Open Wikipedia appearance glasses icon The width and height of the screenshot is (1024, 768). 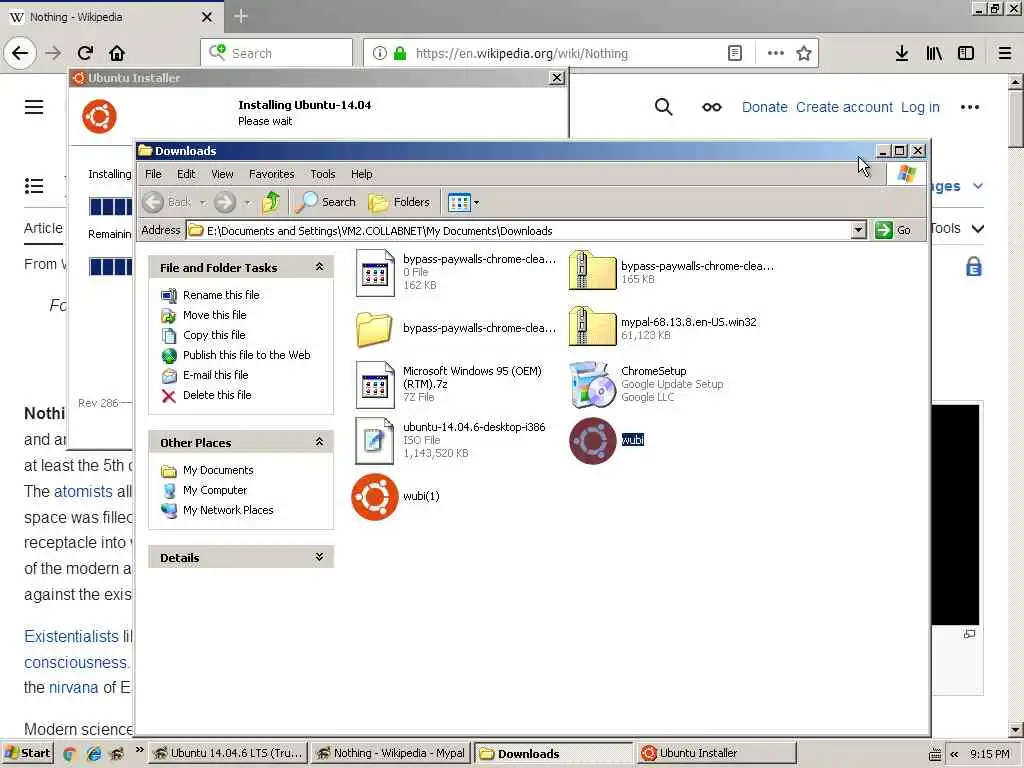coord(712,107)
